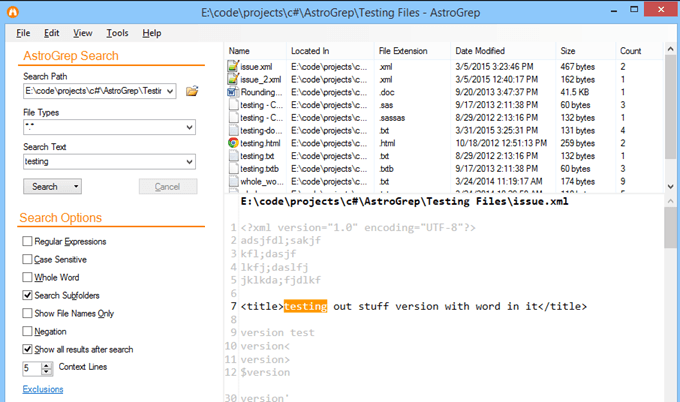Enable Show File Names Only
The height and width of the screenshot is (402, 680).
coord(27,313)
